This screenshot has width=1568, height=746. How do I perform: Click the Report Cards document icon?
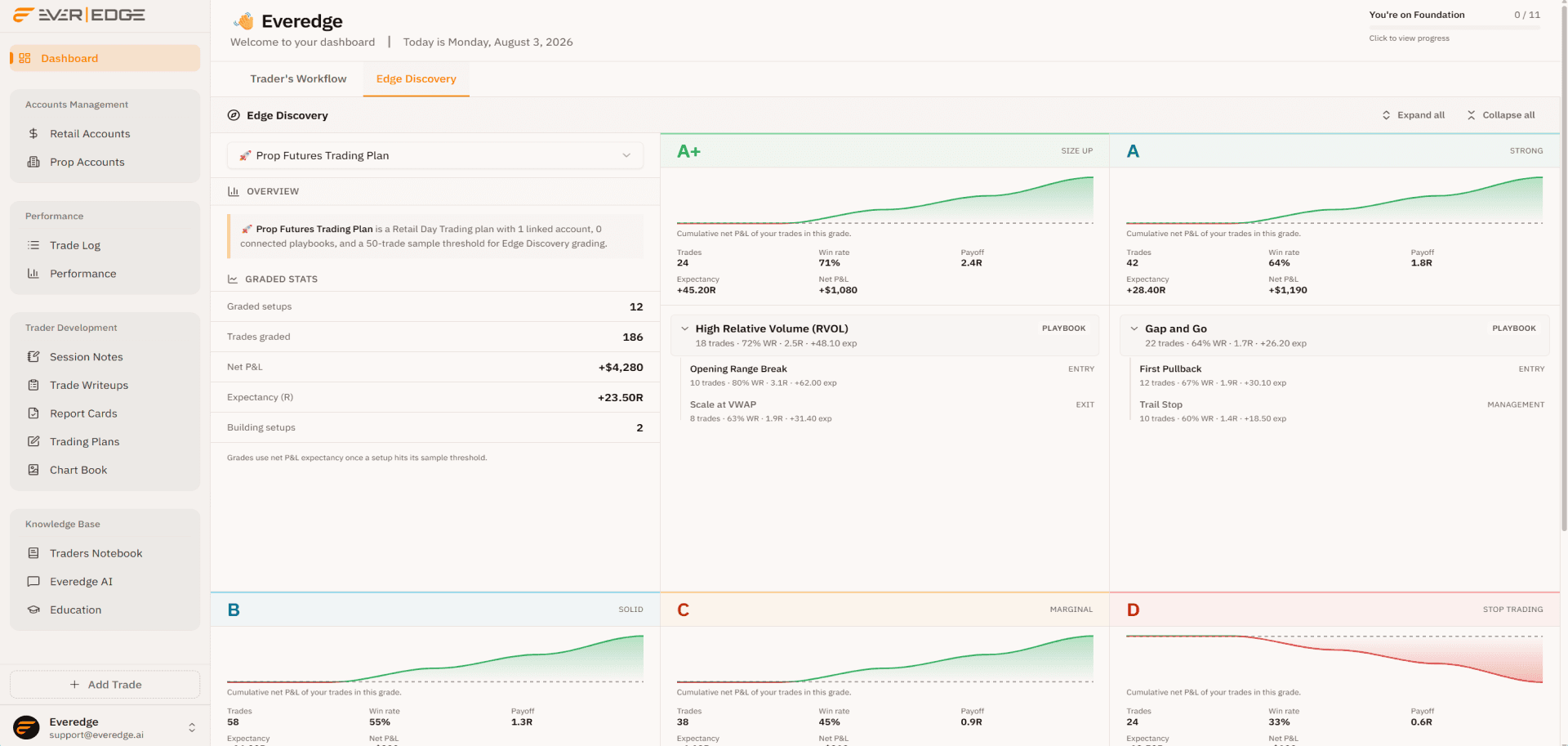[x=33, y=413]
